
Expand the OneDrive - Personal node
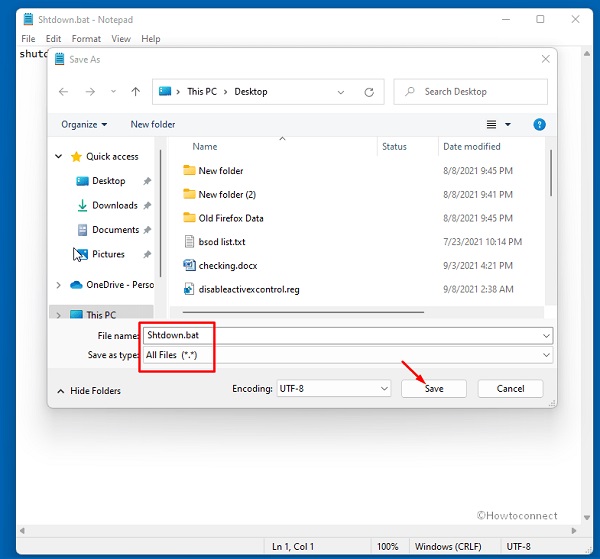coord(58,285)
